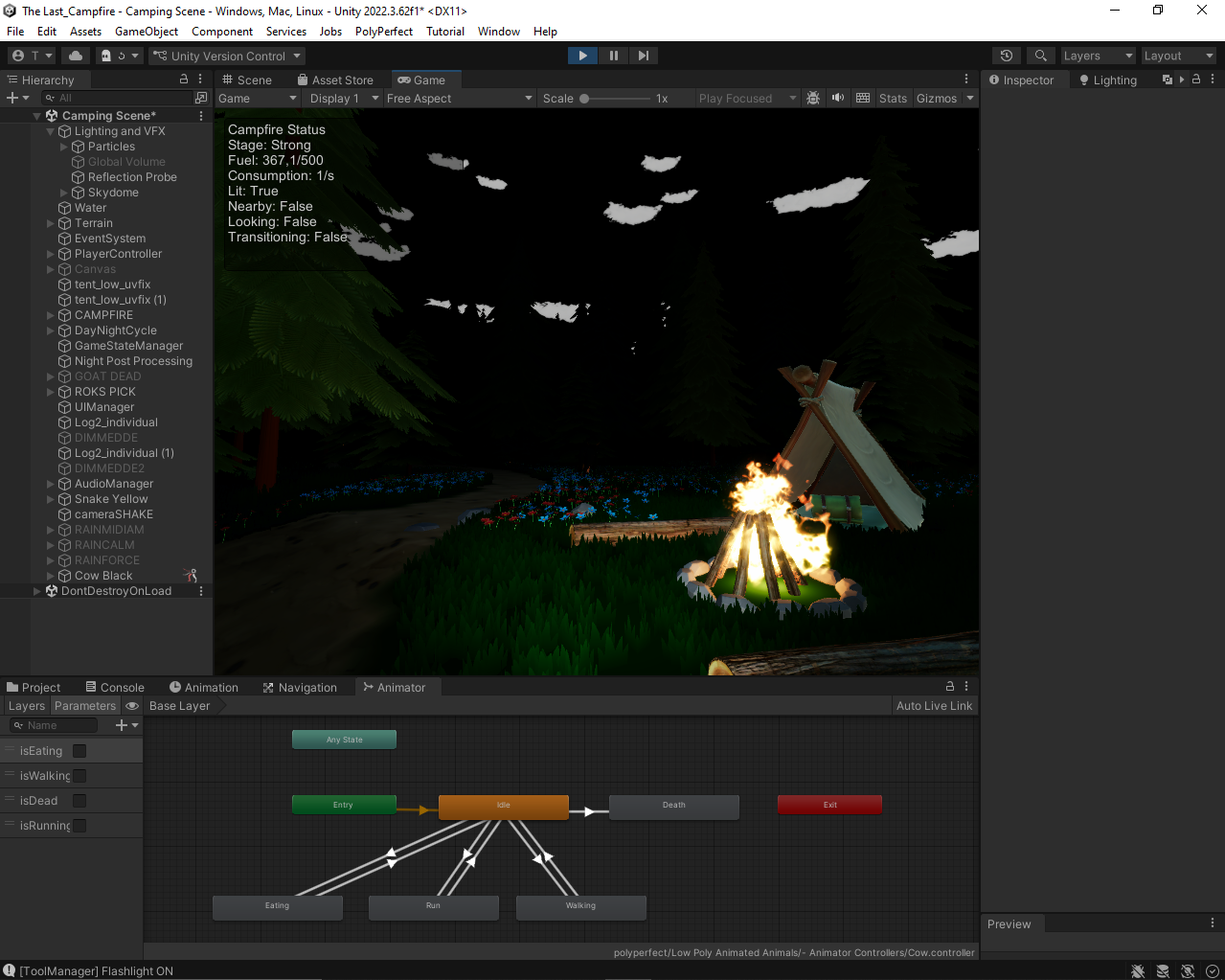
Task: Expand the Cow Black object in Hierarchy
Action: (x=51, y=576)
